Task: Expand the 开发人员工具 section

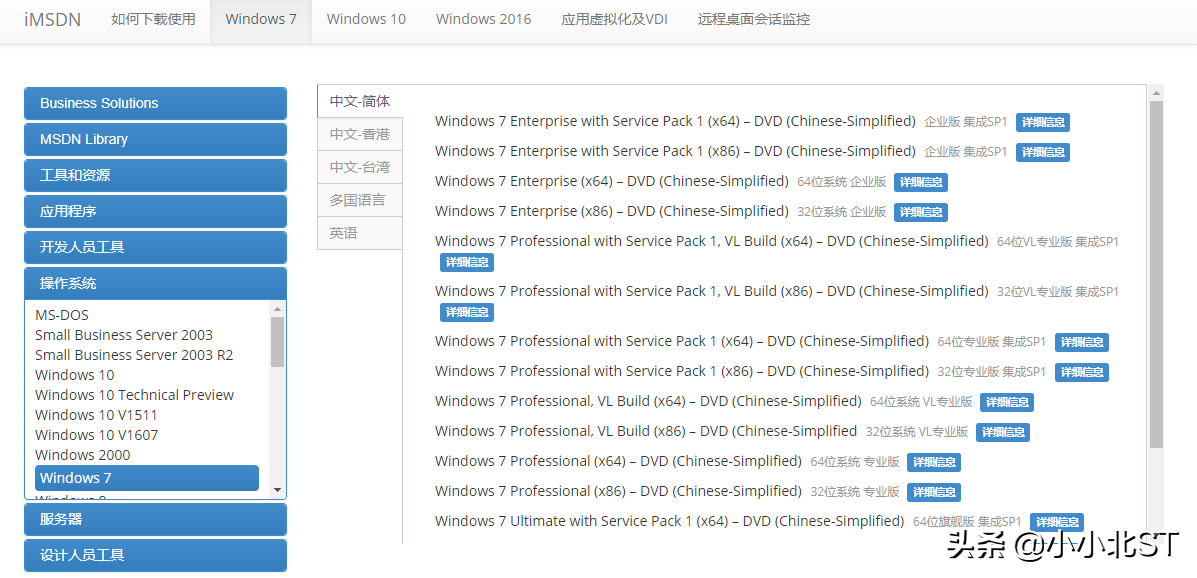Action: point(155,247)
